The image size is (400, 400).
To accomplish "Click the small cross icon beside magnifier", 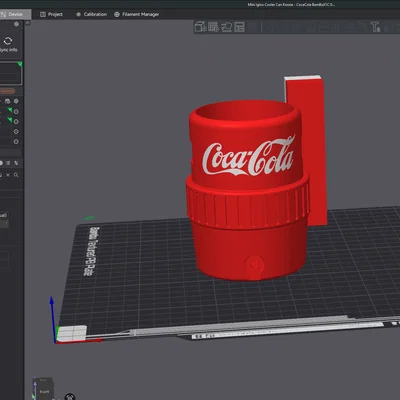I will click(x=8, y=175).
